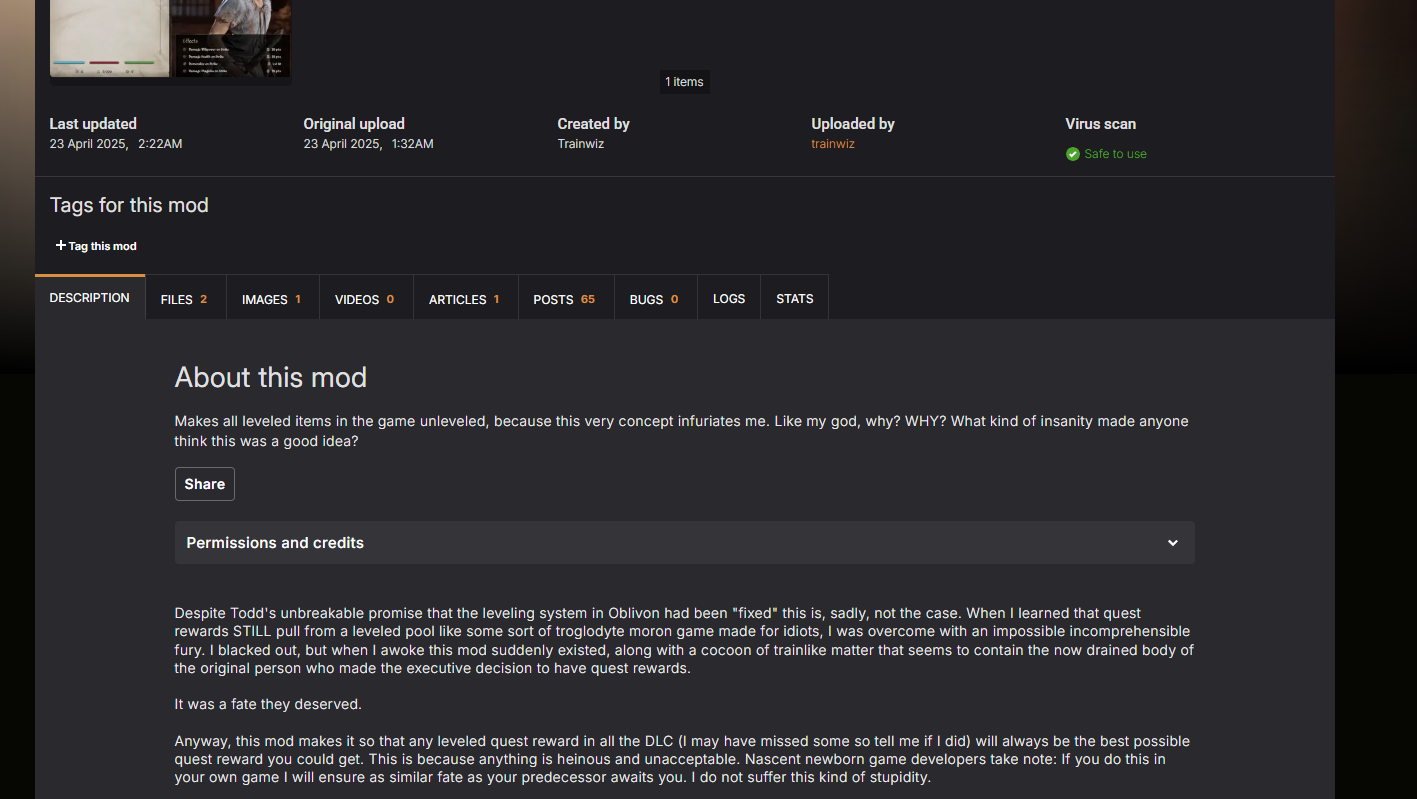This screenshot has width=1417, height=799.
Task: Click the 1 items gallery counter
Action: pos(685,82)
